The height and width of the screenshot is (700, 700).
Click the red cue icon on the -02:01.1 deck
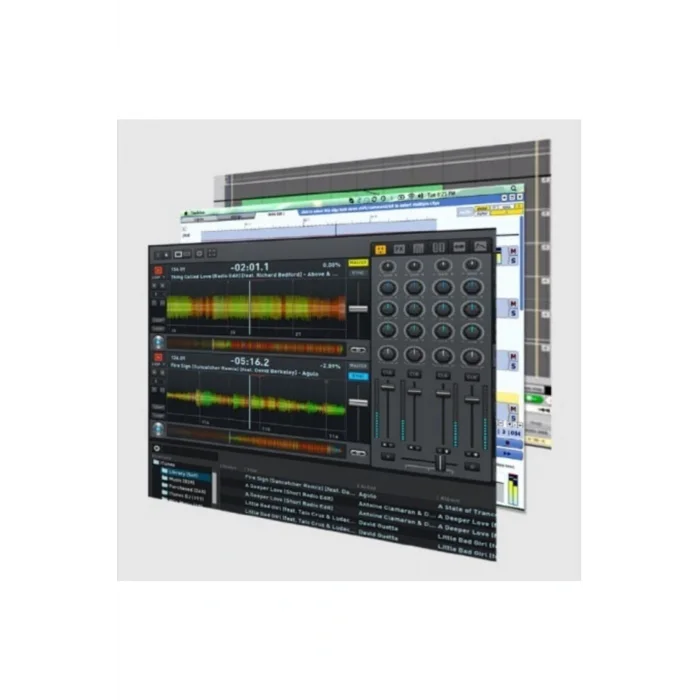click(x=158, y=271)
